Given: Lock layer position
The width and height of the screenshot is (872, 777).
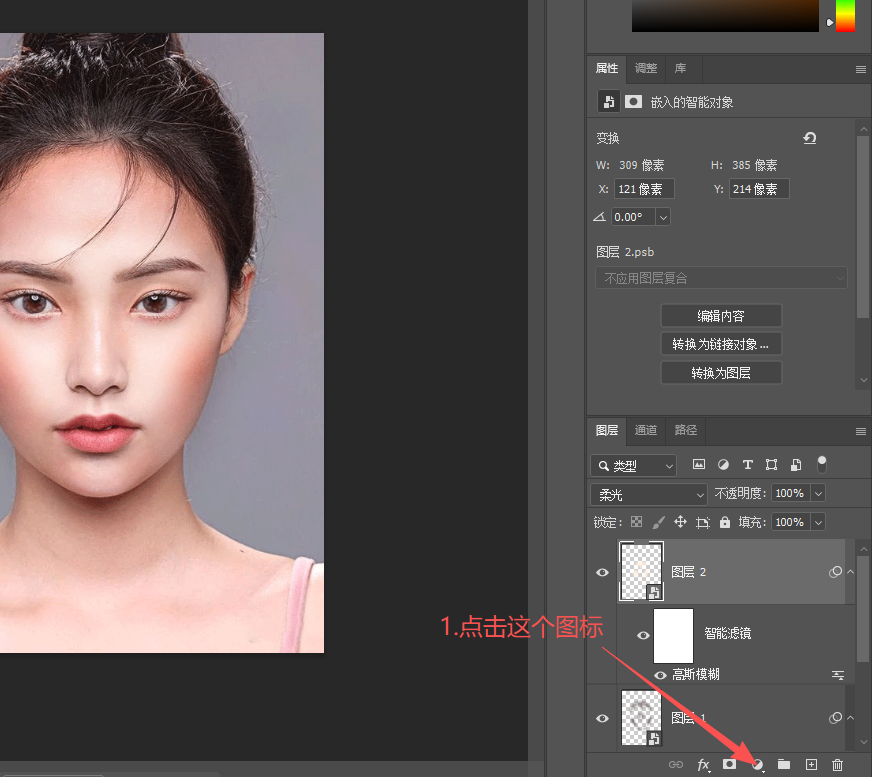Looking at the screenshot, I should click(680, 522).
